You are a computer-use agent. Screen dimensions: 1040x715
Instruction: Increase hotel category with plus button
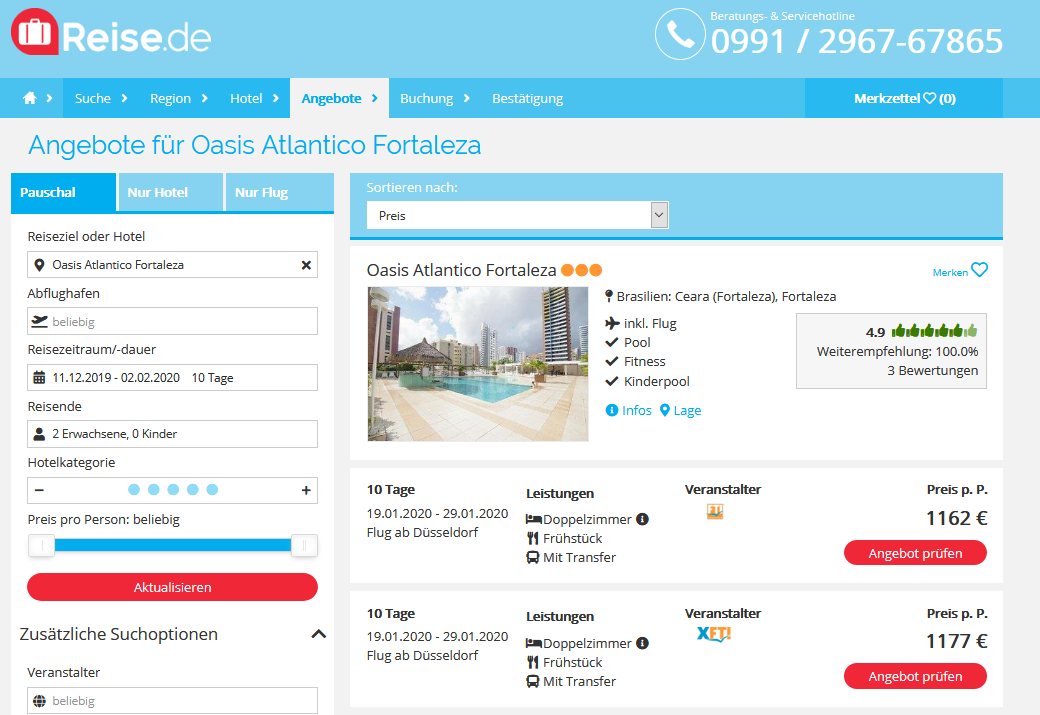point(306,490)
